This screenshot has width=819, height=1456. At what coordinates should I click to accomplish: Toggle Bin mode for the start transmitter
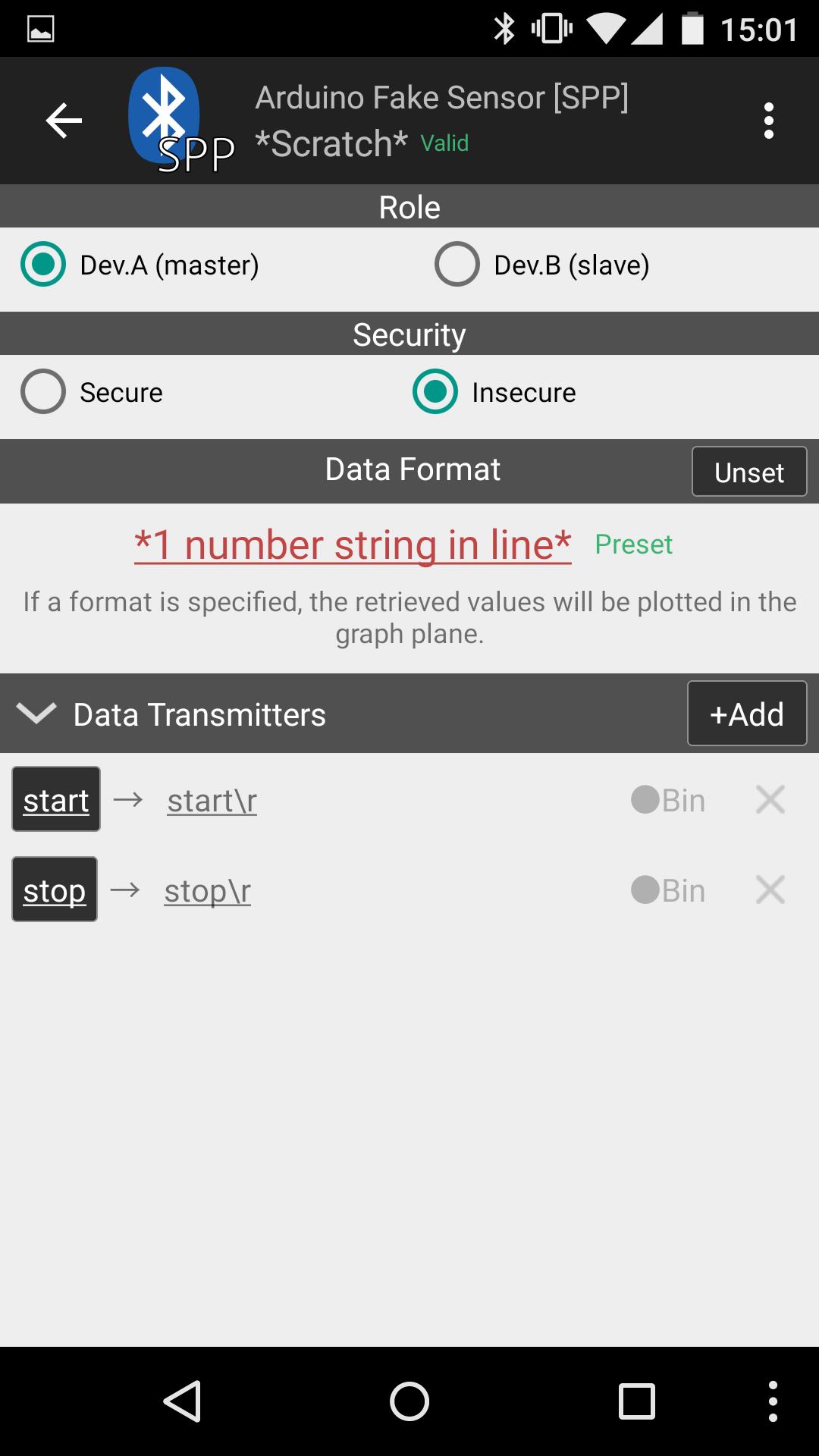[667, 800]
